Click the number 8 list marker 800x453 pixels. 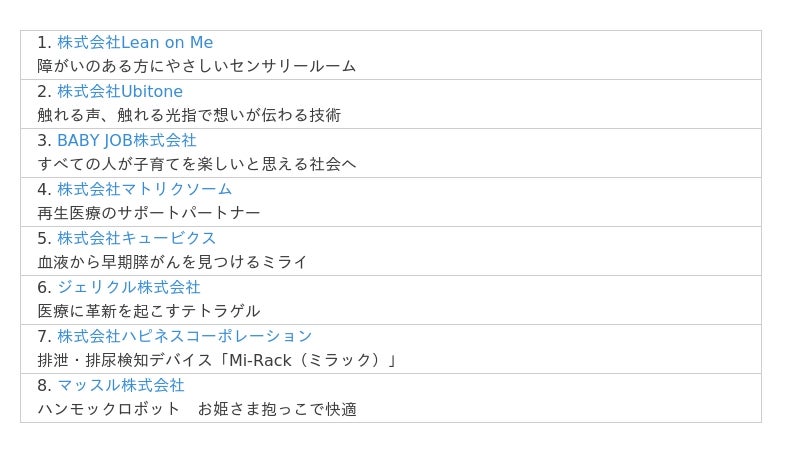click(44, 385)
